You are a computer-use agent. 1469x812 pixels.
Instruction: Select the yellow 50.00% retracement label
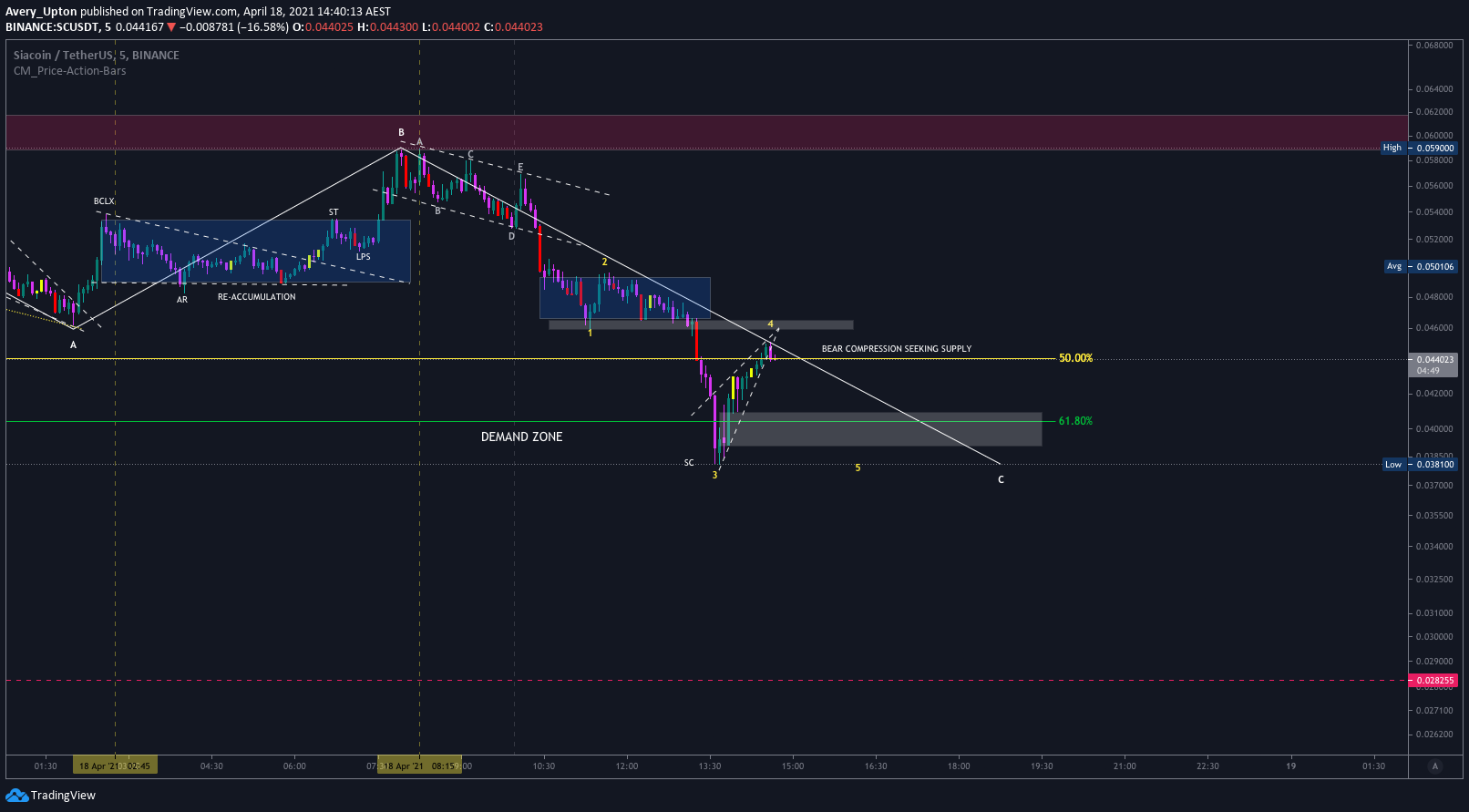(x=1075, y=358)
